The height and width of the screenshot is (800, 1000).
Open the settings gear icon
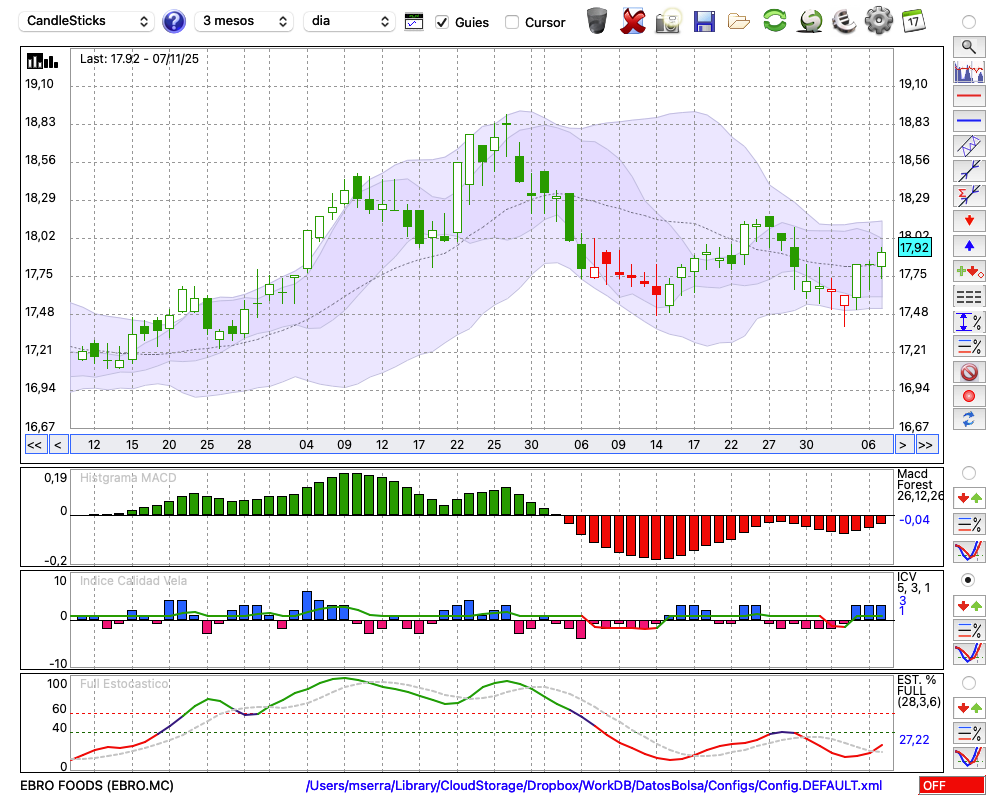pos(878,21)
